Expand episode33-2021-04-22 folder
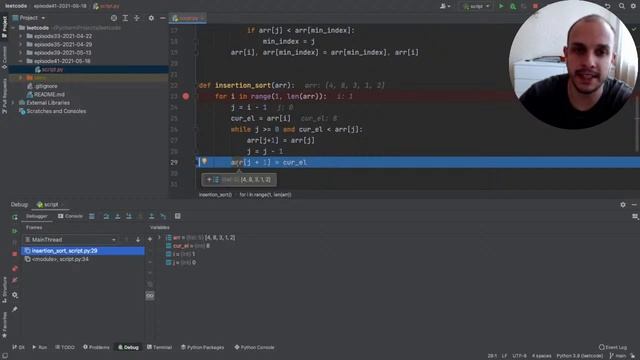The image size is (640, 360). click(20, 36)
